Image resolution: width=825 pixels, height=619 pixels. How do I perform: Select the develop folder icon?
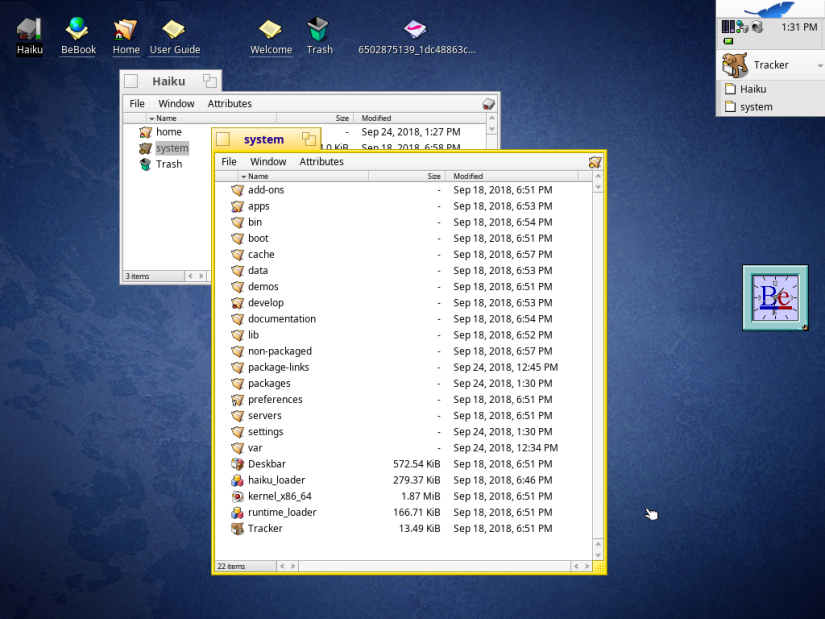pyautogui.click(x=238, y=303)
